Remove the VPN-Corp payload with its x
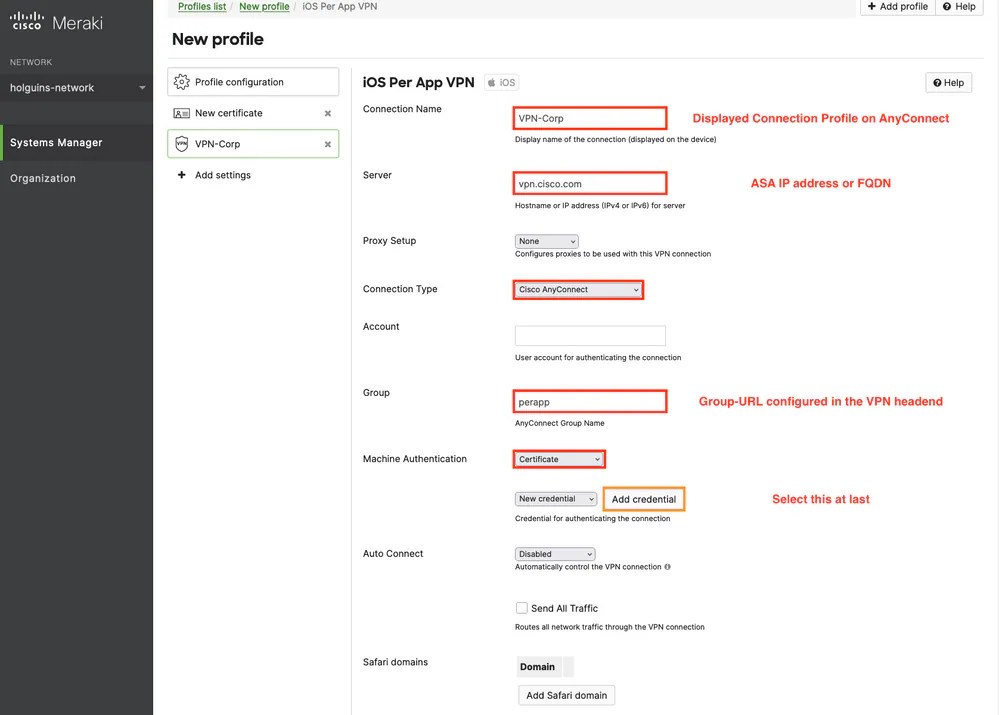 [x=327, y=143]
